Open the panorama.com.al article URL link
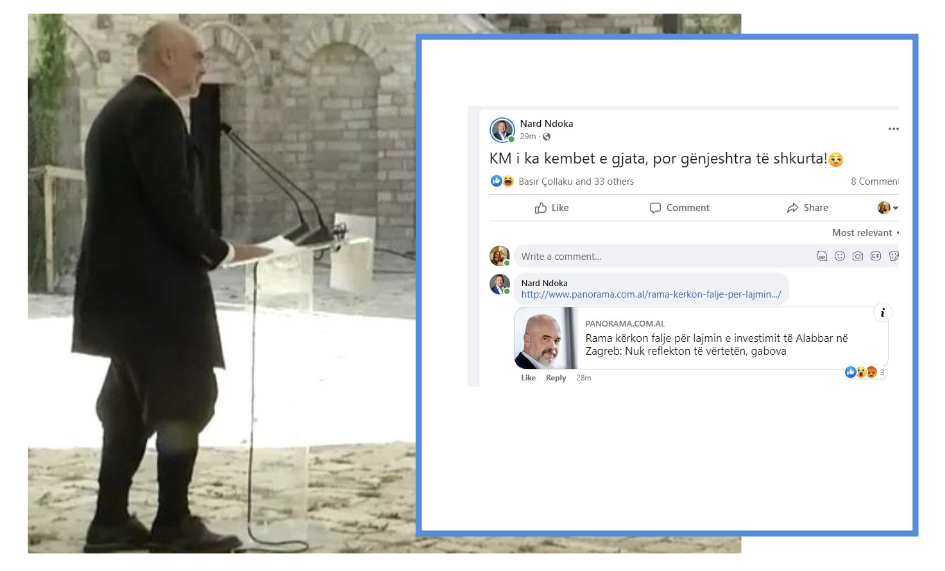This screenshot has width=945, height=571. pos(651,294)
